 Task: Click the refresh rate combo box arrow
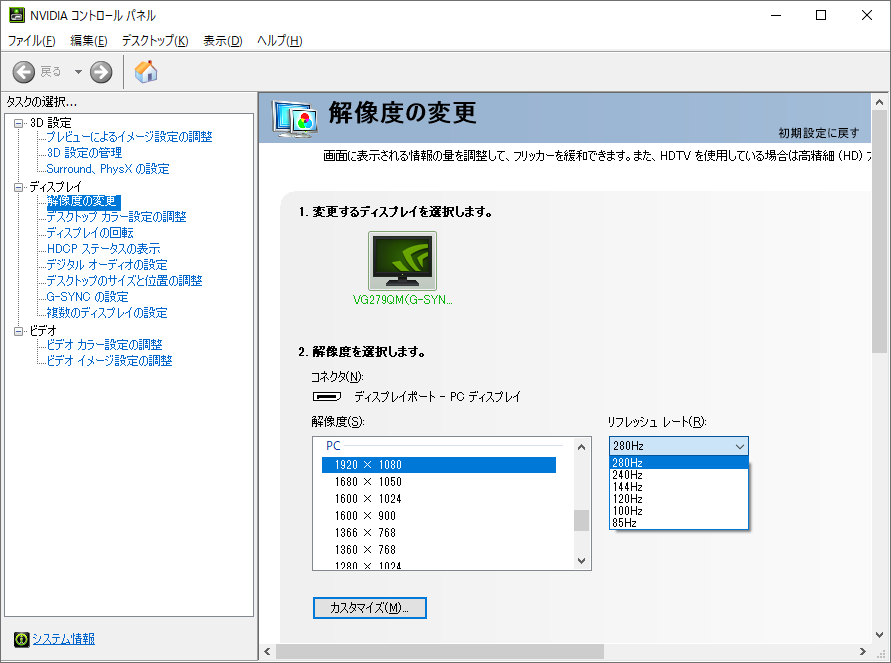coord(739,447)
